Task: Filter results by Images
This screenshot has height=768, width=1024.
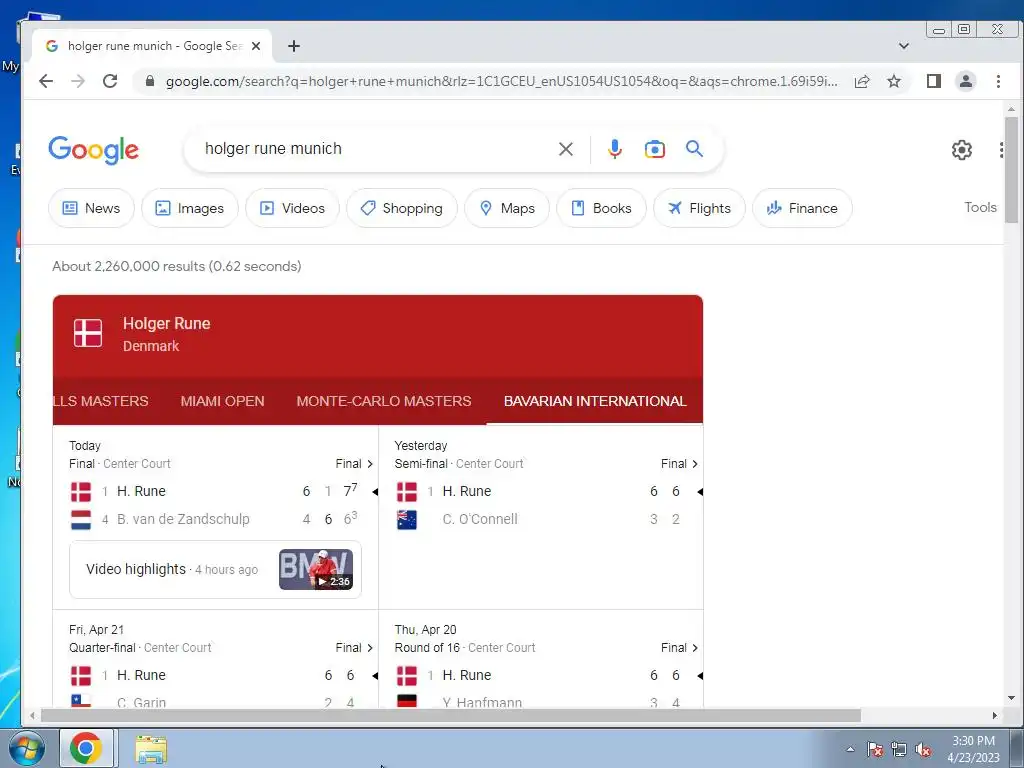Action: click(x=189, y=208)
